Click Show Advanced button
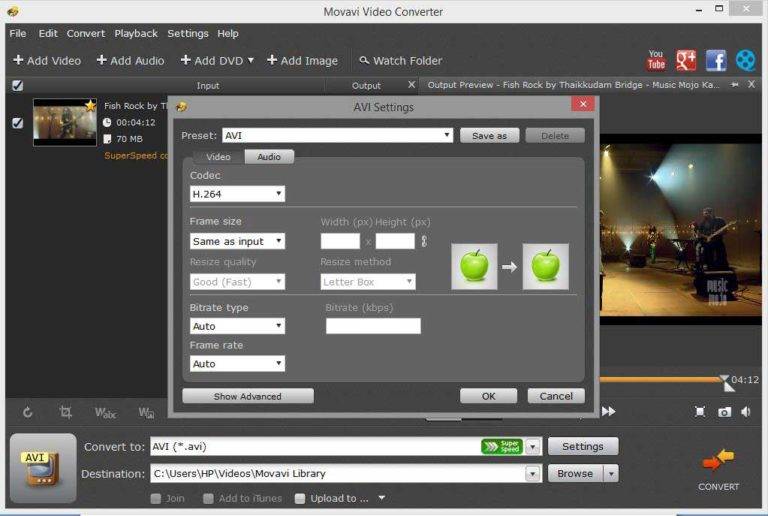This screenshot has width=768, height=516. click(x=248, y=396)
